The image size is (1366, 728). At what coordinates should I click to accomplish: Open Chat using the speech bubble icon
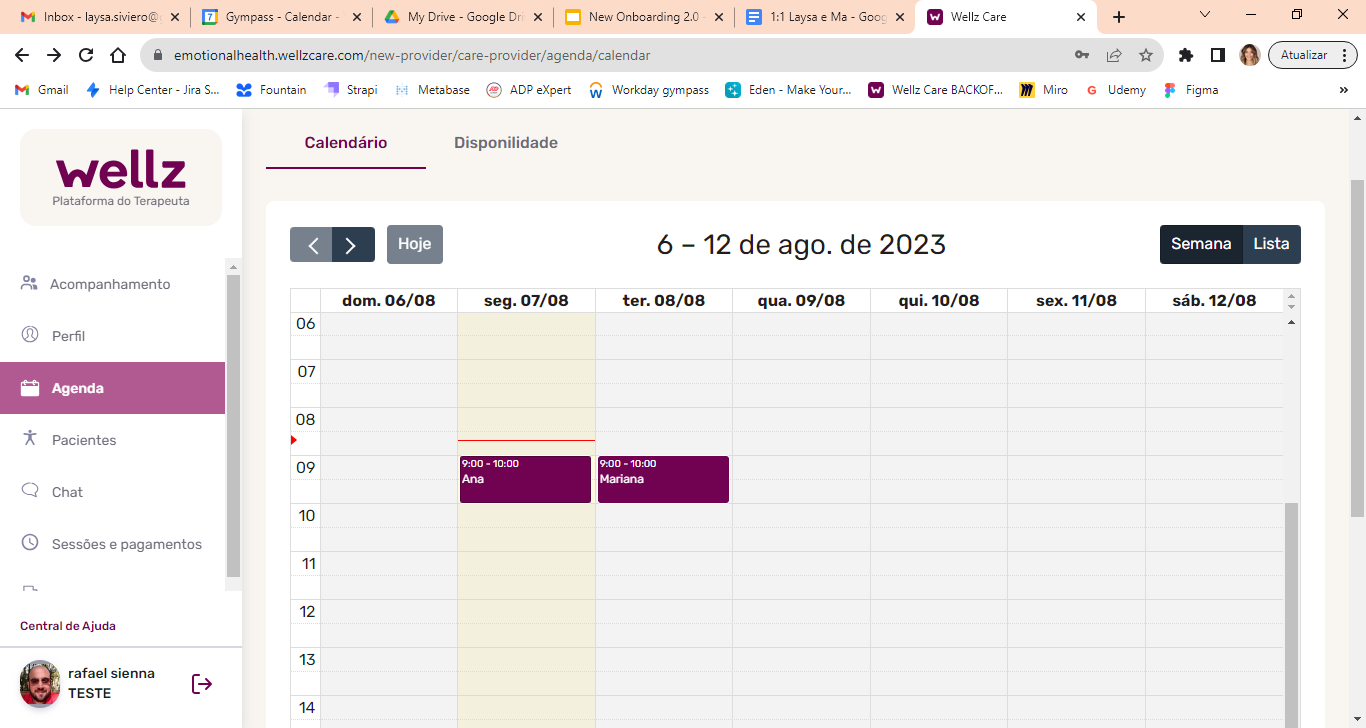[30, 491]
